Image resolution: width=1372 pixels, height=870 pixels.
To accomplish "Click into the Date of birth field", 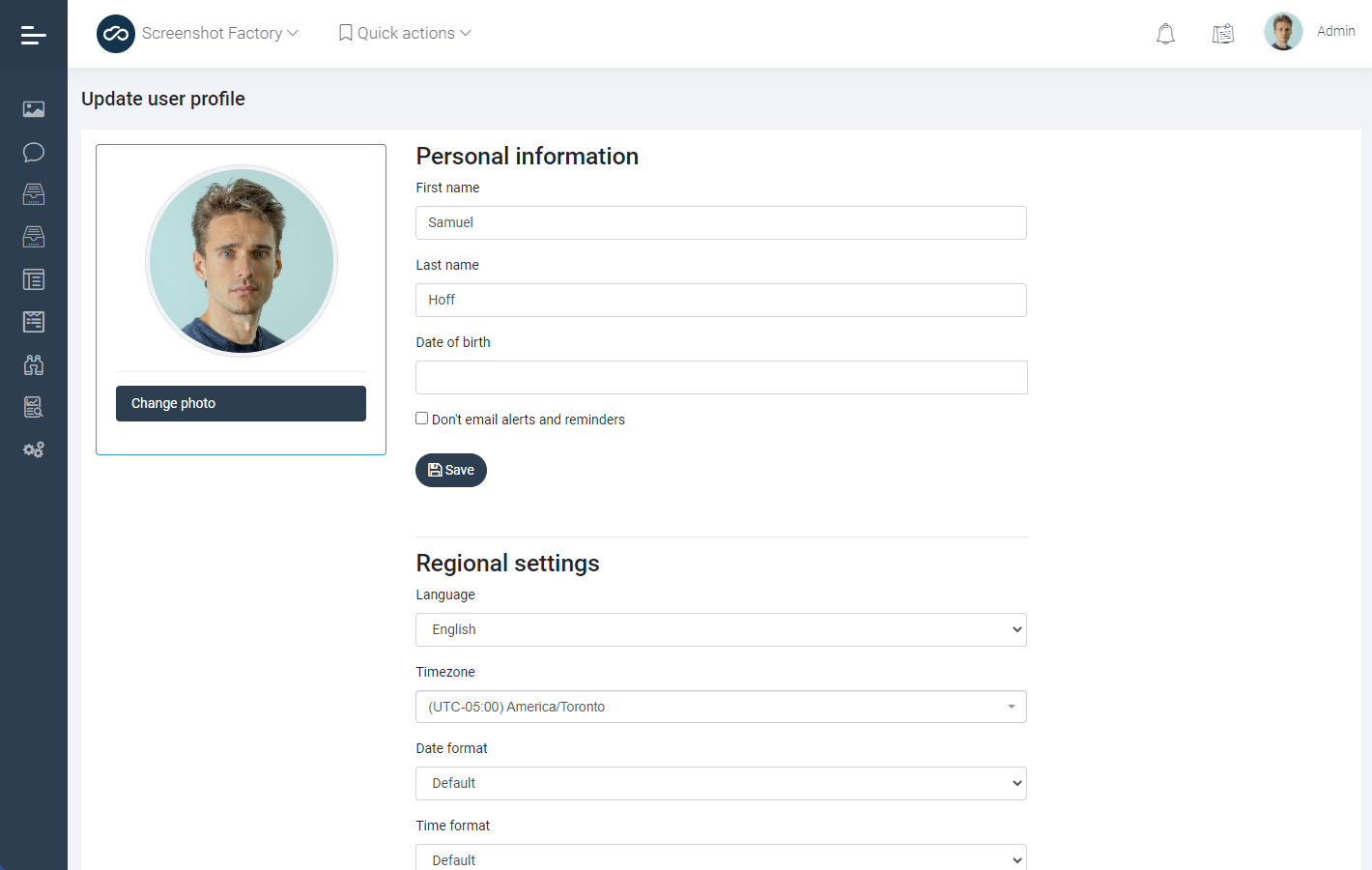I will (721, 377).
